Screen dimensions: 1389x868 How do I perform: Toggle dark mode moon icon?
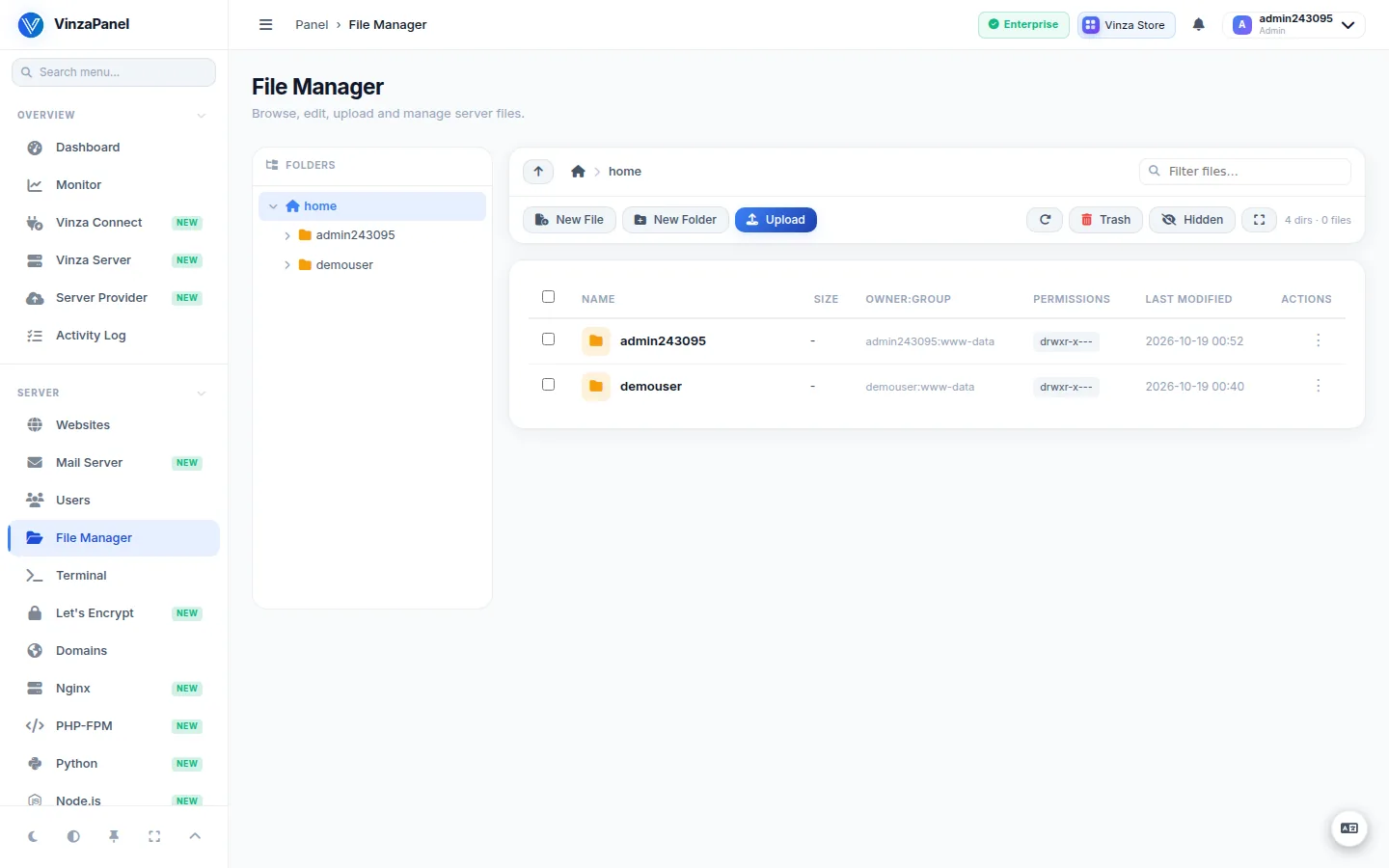click(x=33, y=837)
